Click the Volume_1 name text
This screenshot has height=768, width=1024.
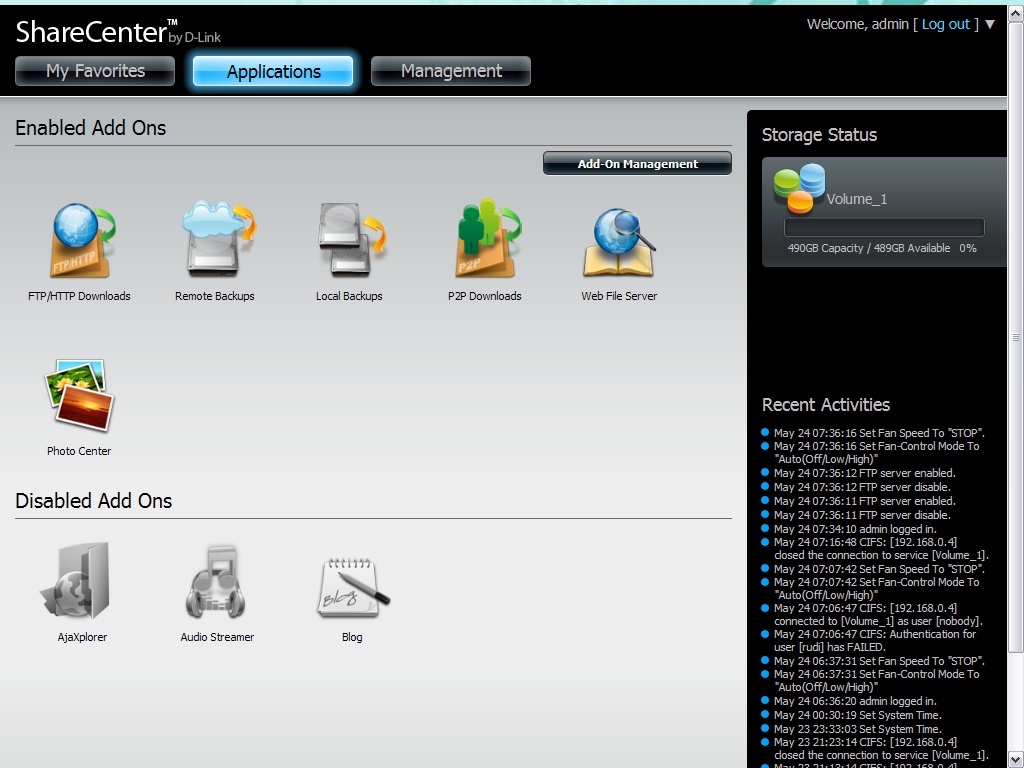click(857, 199)
